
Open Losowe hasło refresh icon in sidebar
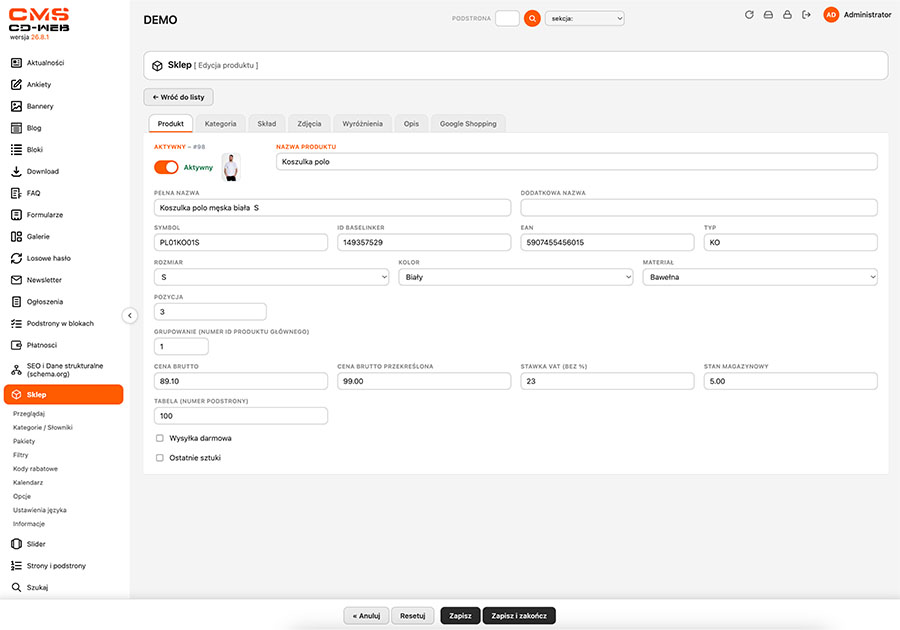tap(16, 258)
